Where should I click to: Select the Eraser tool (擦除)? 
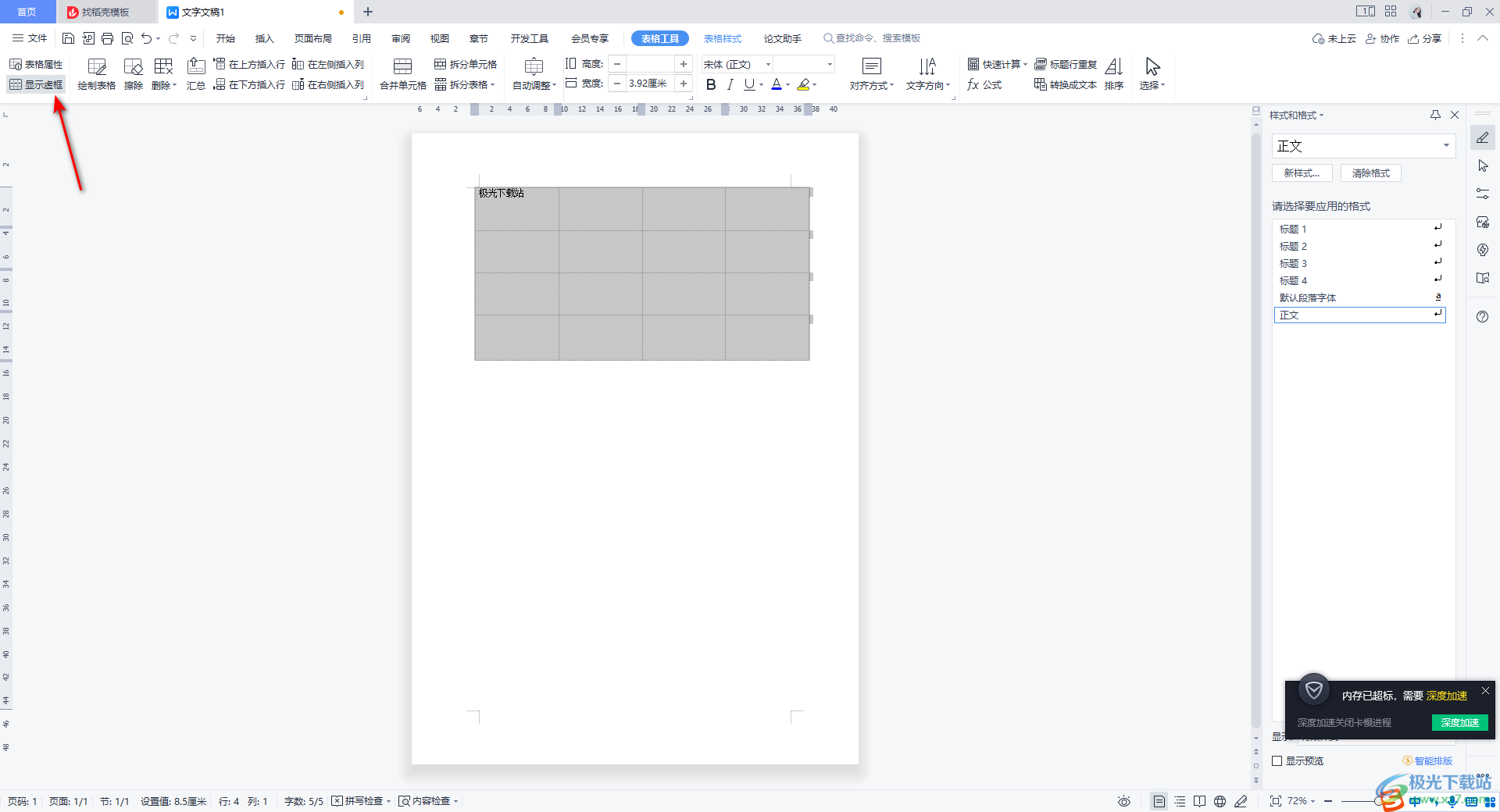tap(134, 74)
